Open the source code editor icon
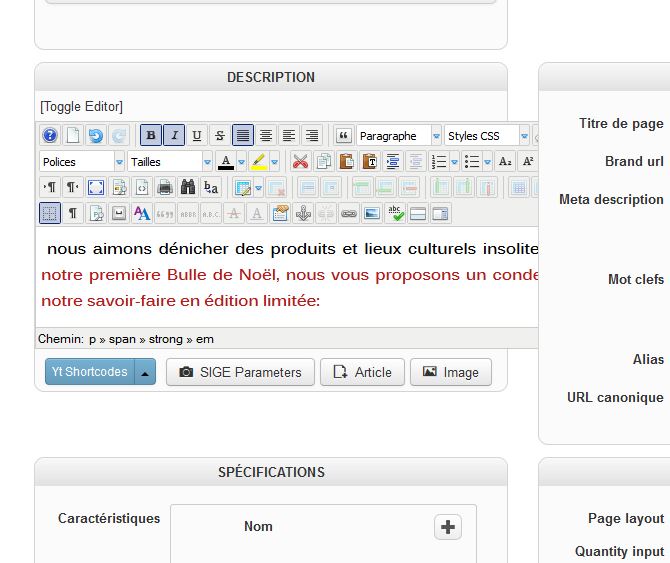The image size is (670, 563). tap(142, 188)
